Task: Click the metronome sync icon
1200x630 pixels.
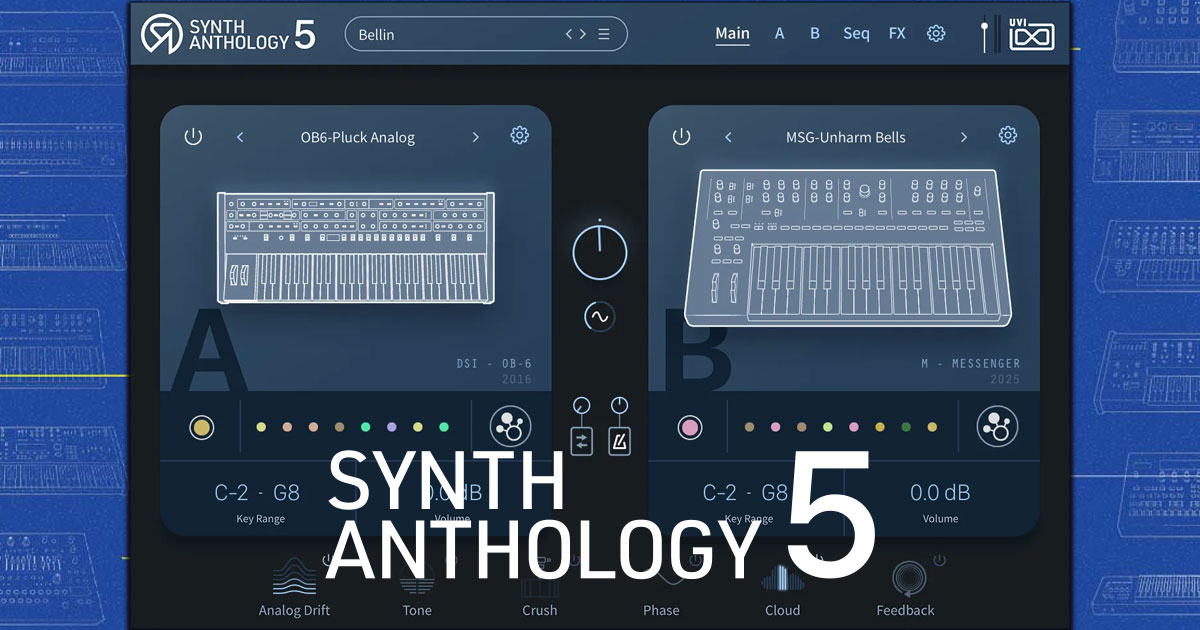Action: [x=620, y=441]
